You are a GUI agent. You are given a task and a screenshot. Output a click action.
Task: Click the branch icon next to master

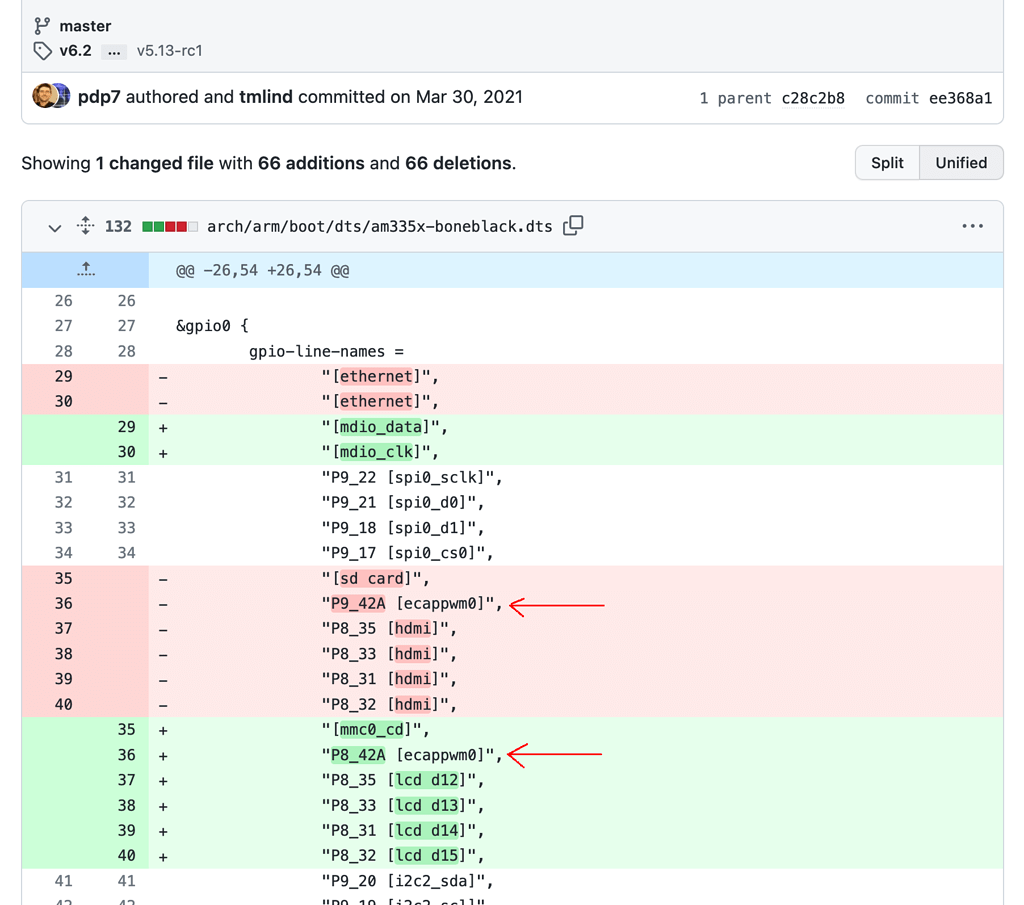[x=40, y=25]
